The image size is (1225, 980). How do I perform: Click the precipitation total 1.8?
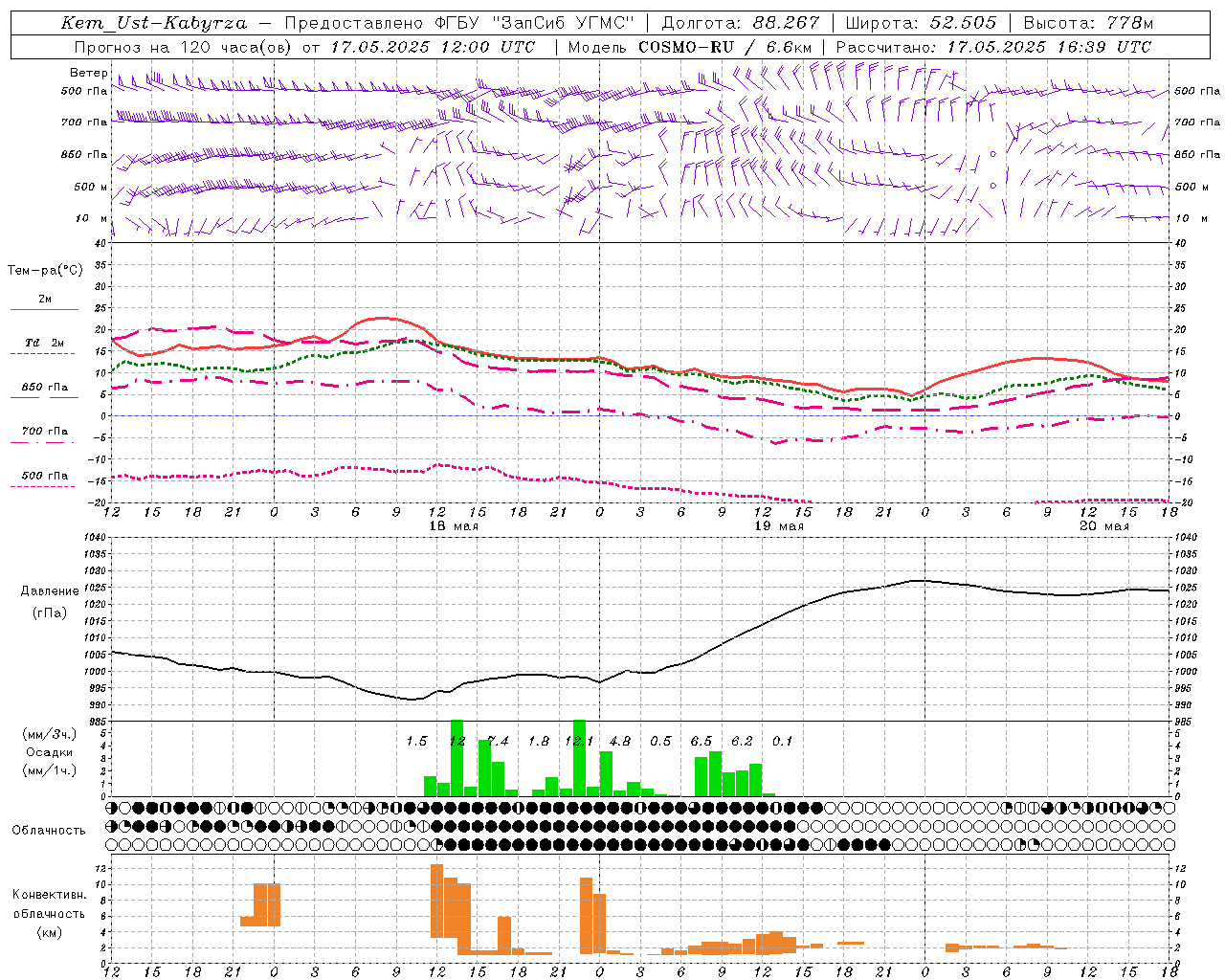(539, 741)
